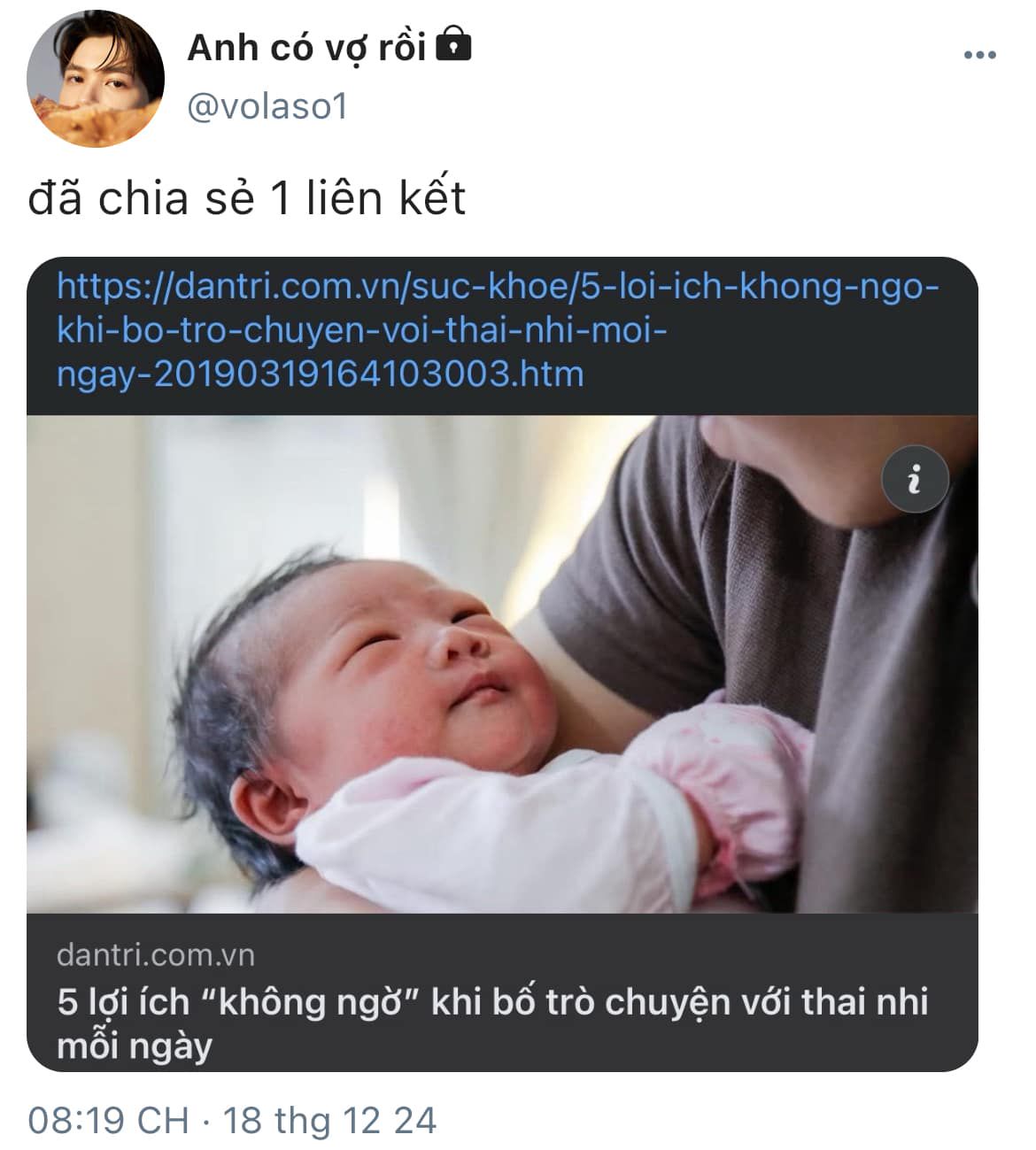Screen dimensions: 1036x1150
Task: Click the URL ending "20190319164103003.htm"
Action: (x=369, y=374)
